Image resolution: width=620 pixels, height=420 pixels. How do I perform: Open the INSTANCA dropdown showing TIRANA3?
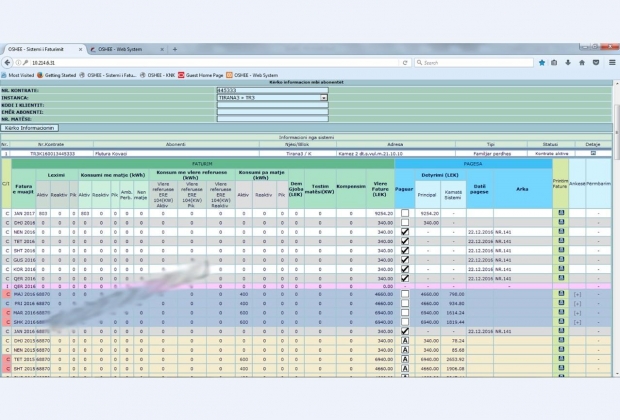[271, 98]
